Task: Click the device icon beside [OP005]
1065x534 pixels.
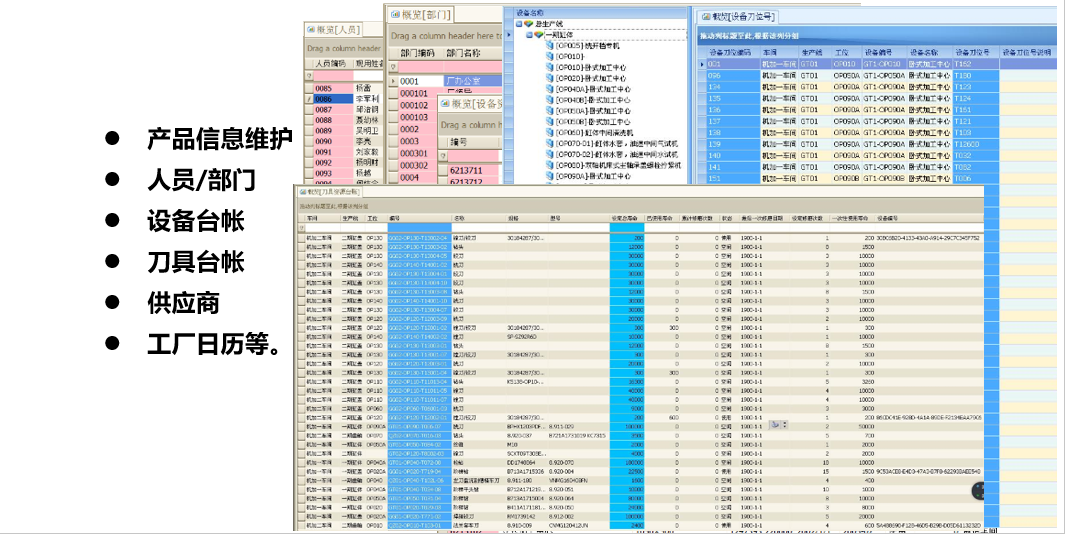Action: pos(549,45)
